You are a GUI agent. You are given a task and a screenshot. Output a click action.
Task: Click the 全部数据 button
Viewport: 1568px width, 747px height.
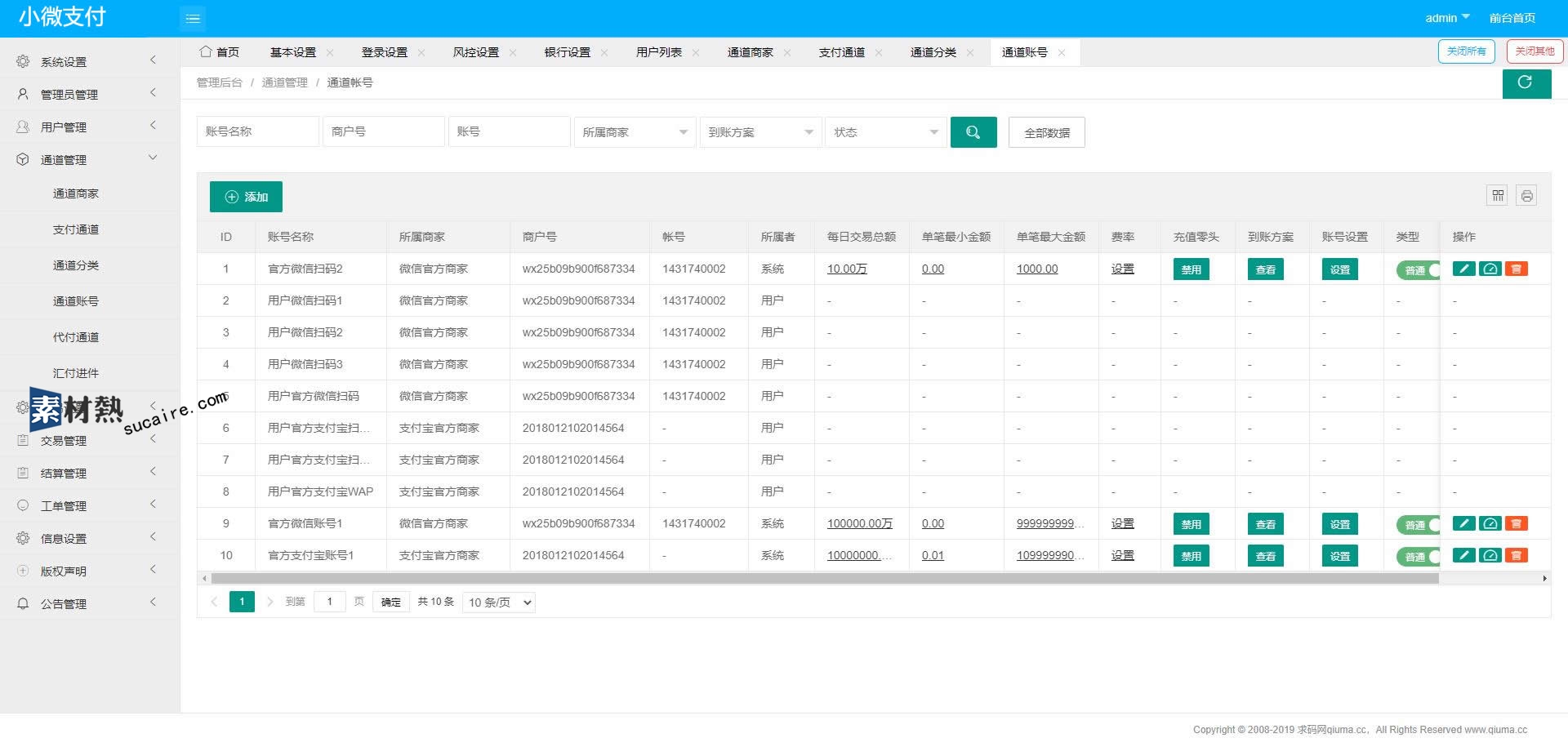(x=1047, y=132)
